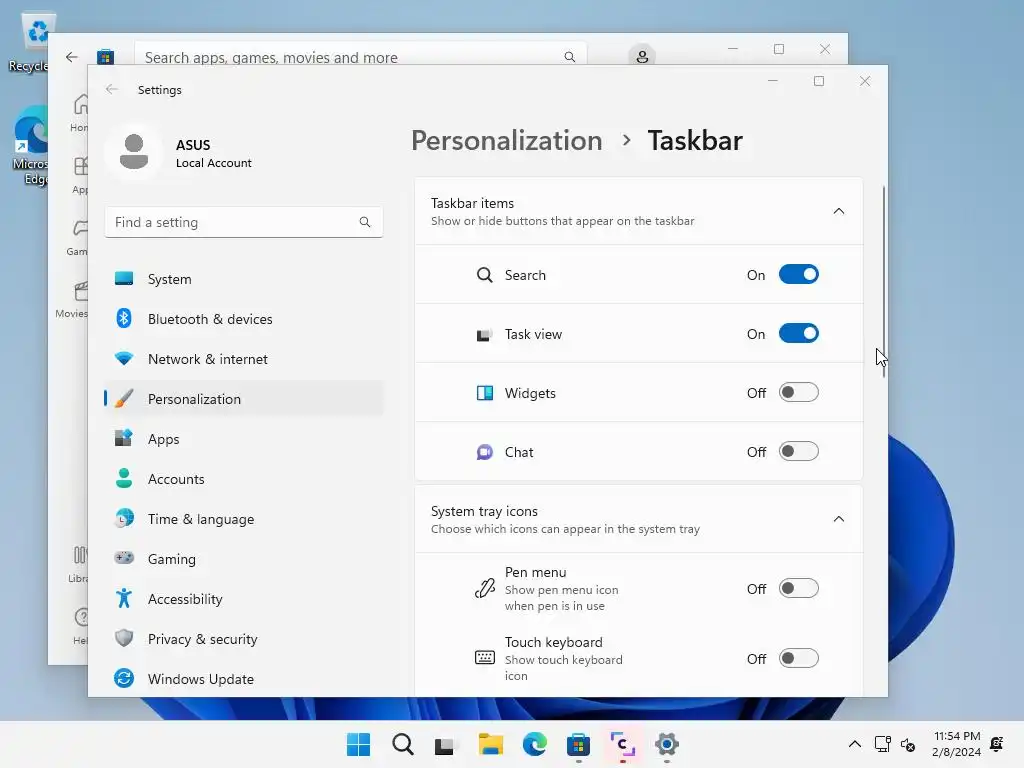Open Accounts settings
The width and height of the screenshot is (1024, 768).
(244, 479)
